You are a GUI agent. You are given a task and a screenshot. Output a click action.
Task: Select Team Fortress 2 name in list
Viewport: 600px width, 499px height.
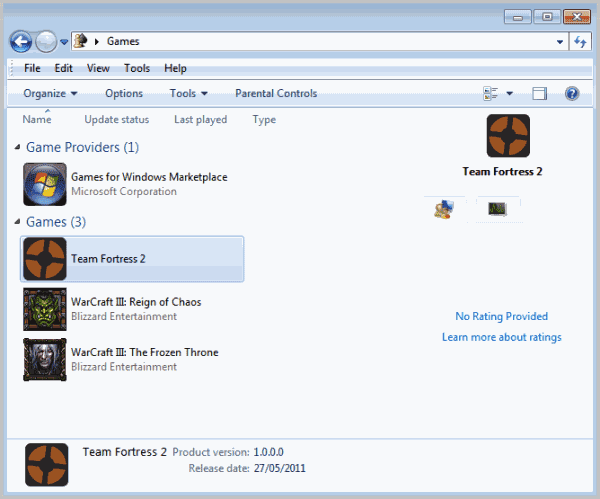pyautogui.click(x=108, y=259)
